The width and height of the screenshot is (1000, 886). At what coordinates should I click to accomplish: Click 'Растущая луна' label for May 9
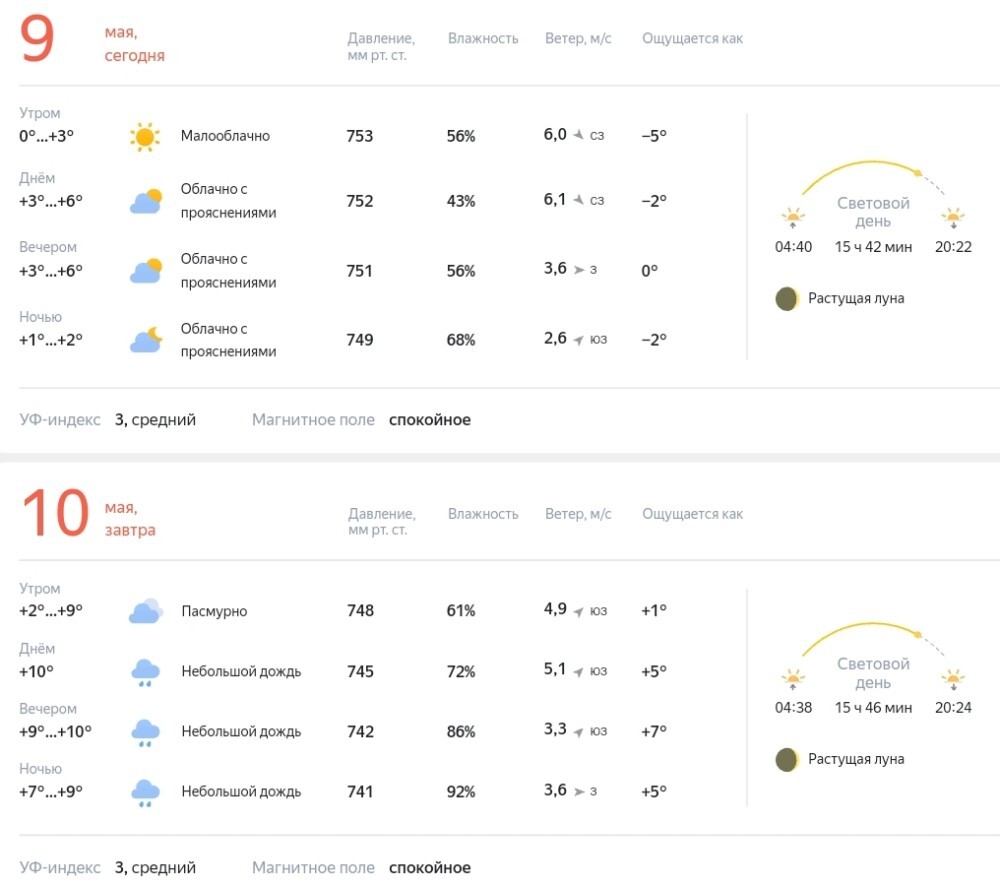click(856, 299)
